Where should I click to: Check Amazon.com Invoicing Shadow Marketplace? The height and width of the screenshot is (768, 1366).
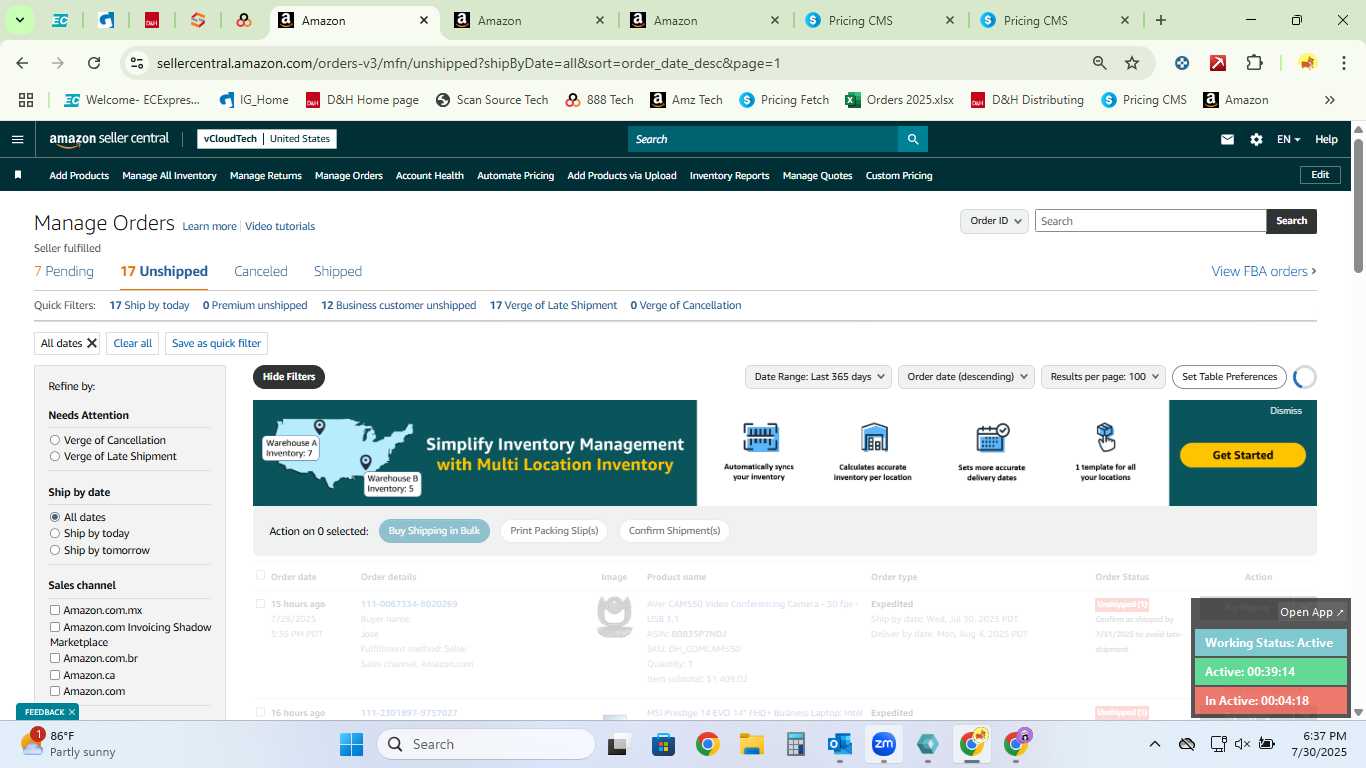click(x=55, y=627)
